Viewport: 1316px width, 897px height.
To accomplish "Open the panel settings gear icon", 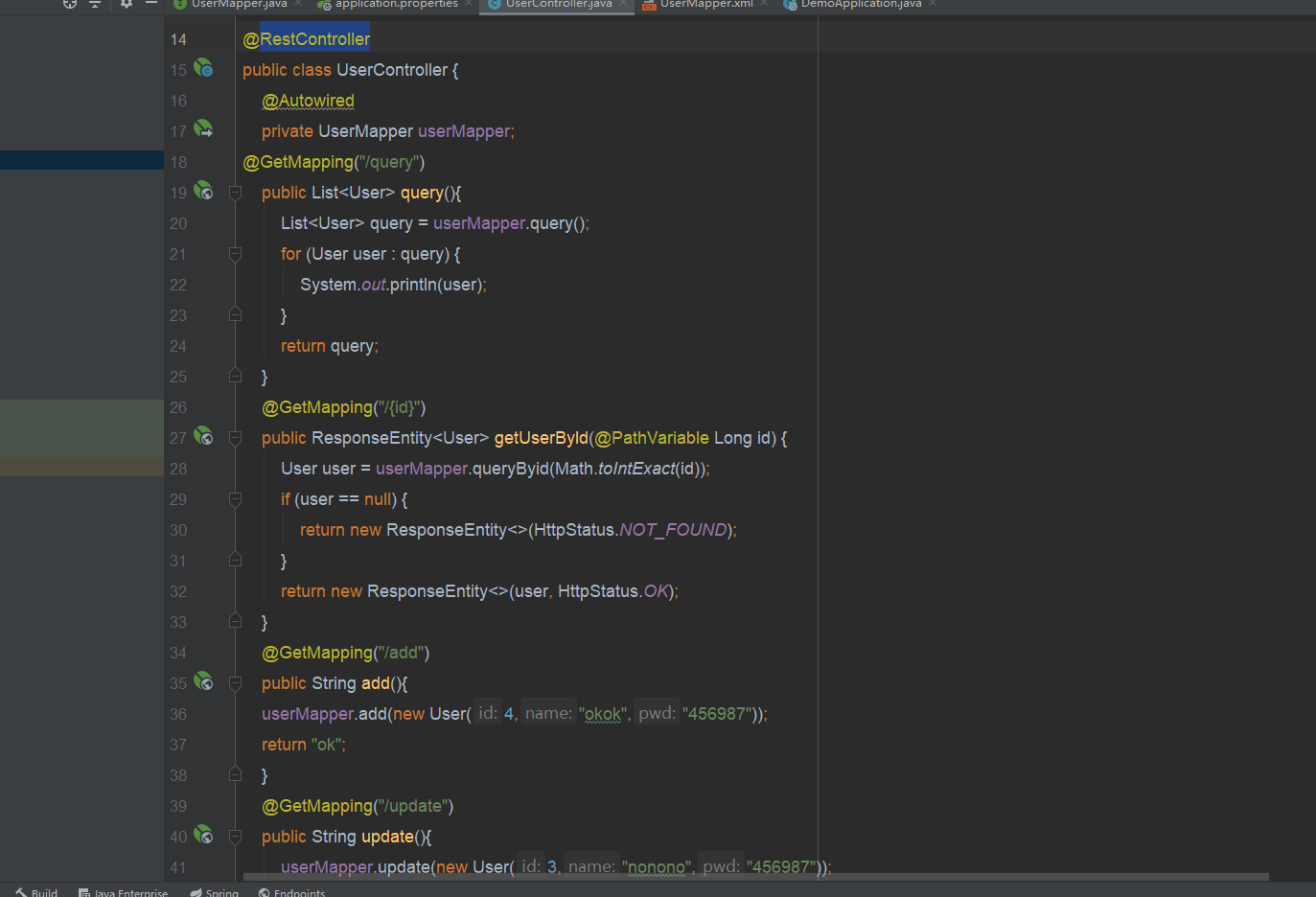I will pos(127,4).
